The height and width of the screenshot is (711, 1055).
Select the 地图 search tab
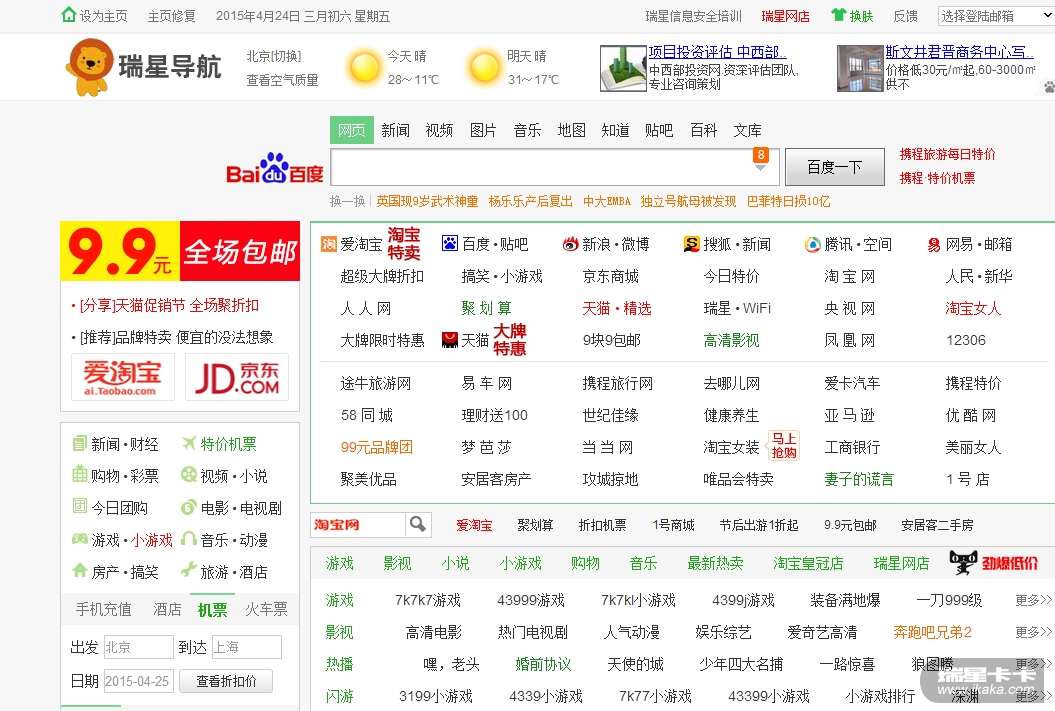pos(572,130)
